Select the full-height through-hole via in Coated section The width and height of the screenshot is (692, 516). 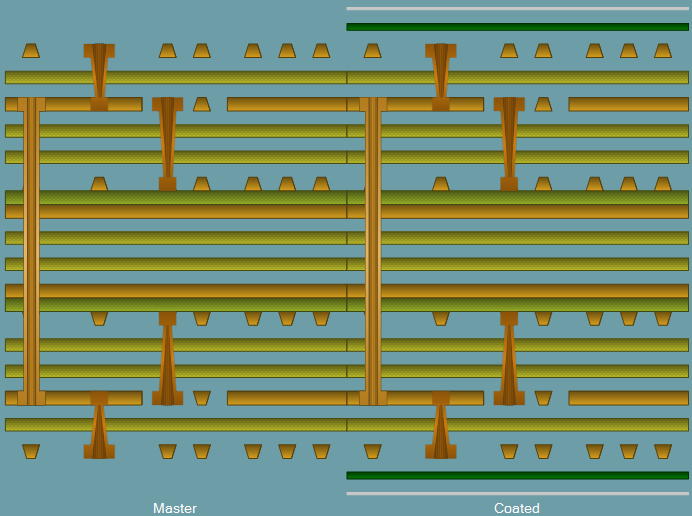click(x=373, y=251)
